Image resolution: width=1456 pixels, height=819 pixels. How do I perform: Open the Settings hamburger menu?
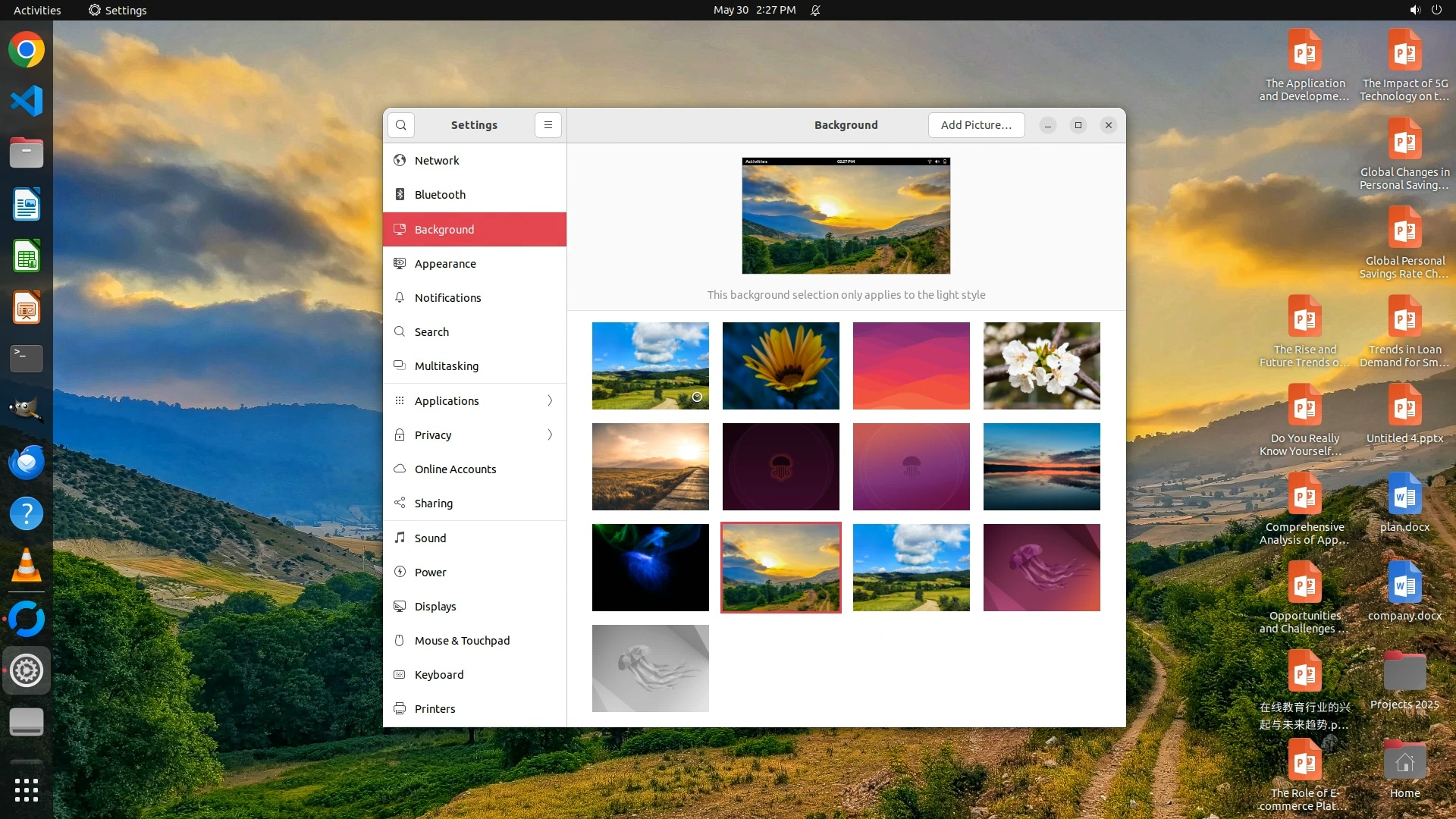[548, 125]
